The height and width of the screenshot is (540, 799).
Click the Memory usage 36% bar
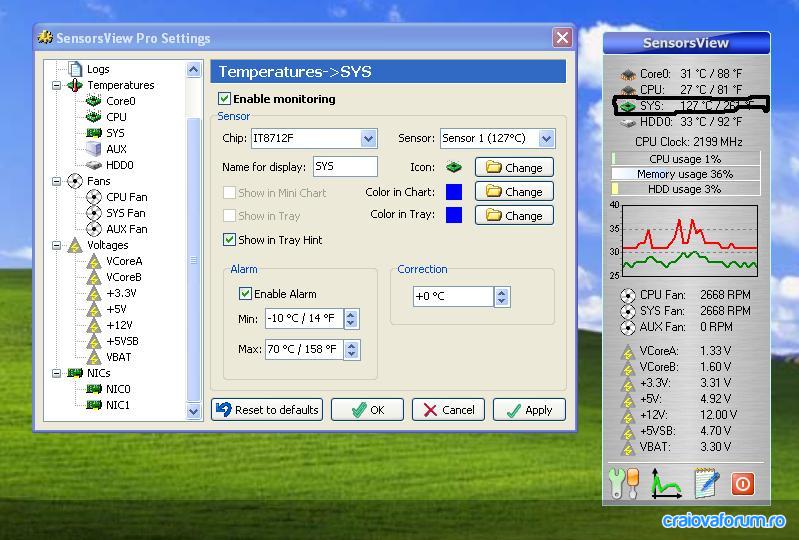pos(685,174)
